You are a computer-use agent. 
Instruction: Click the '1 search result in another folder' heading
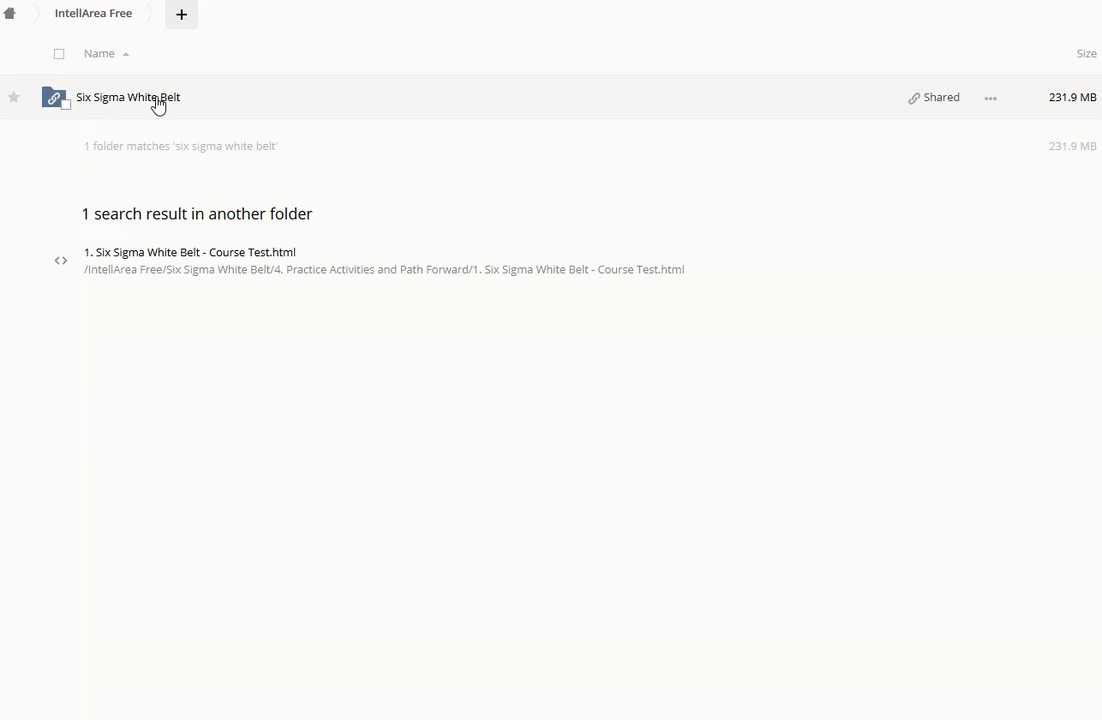[x=197, y=214]
